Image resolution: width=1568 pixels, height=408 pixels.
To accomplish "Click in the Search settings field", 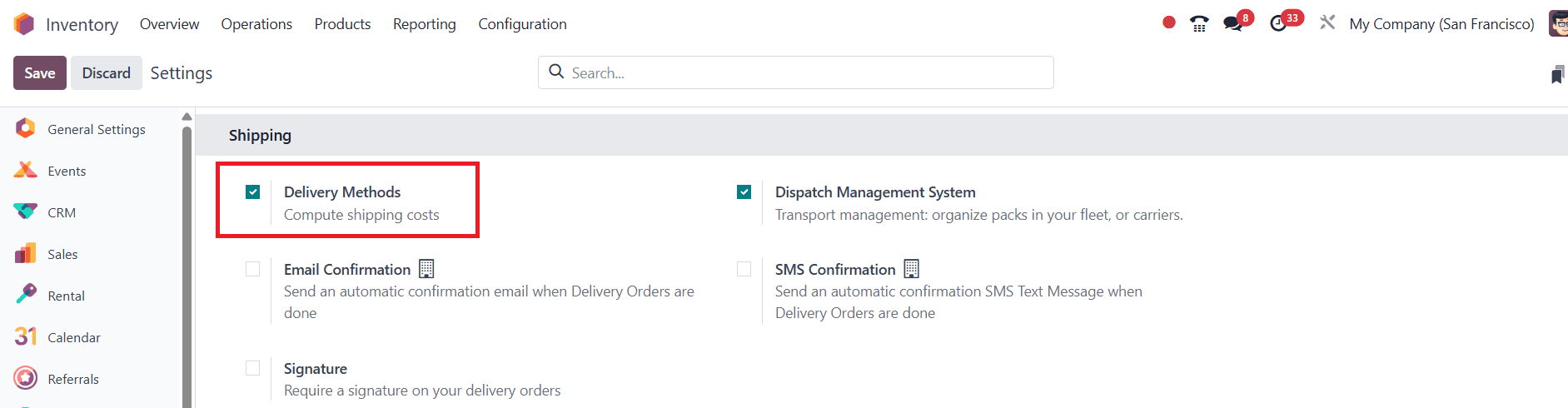I will pyautogui.click(x=796, y=72).
